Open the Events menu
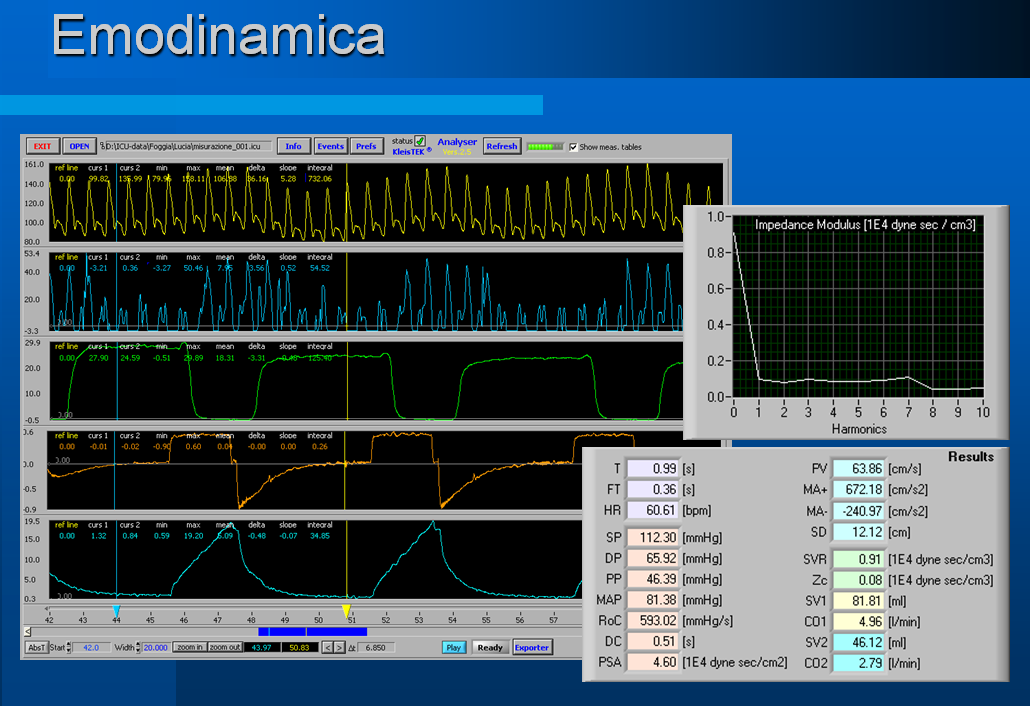This screenshot has height=706, width=1030. 330,146
